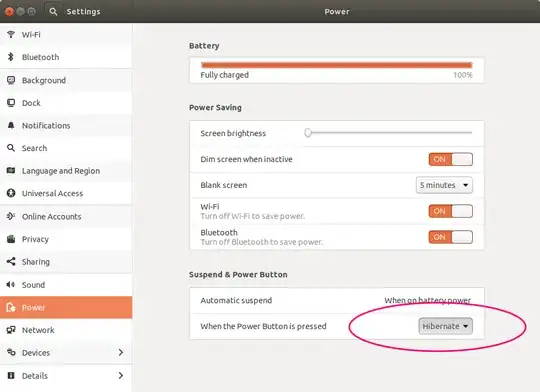Open Online Accounts settings
This screenshot has height=392, width=540.
[x=66, y=216]
